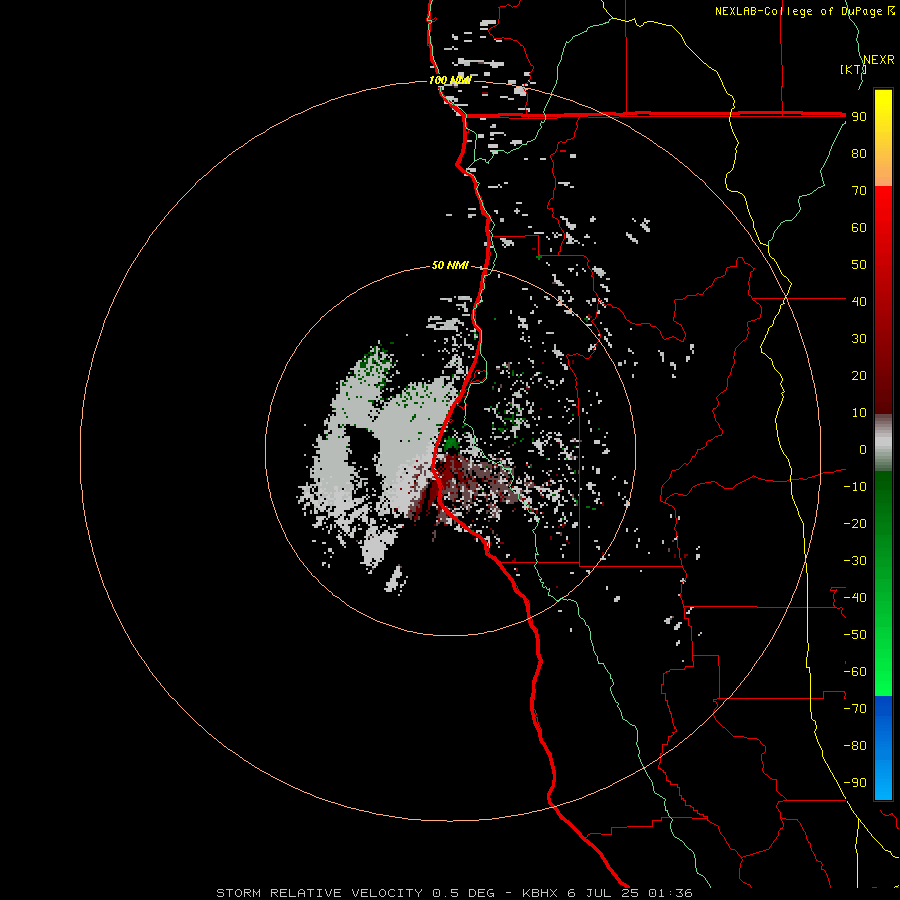900x900 pixels.
Task: Select the "-30" value on the velocity scale
Action: 855,561
